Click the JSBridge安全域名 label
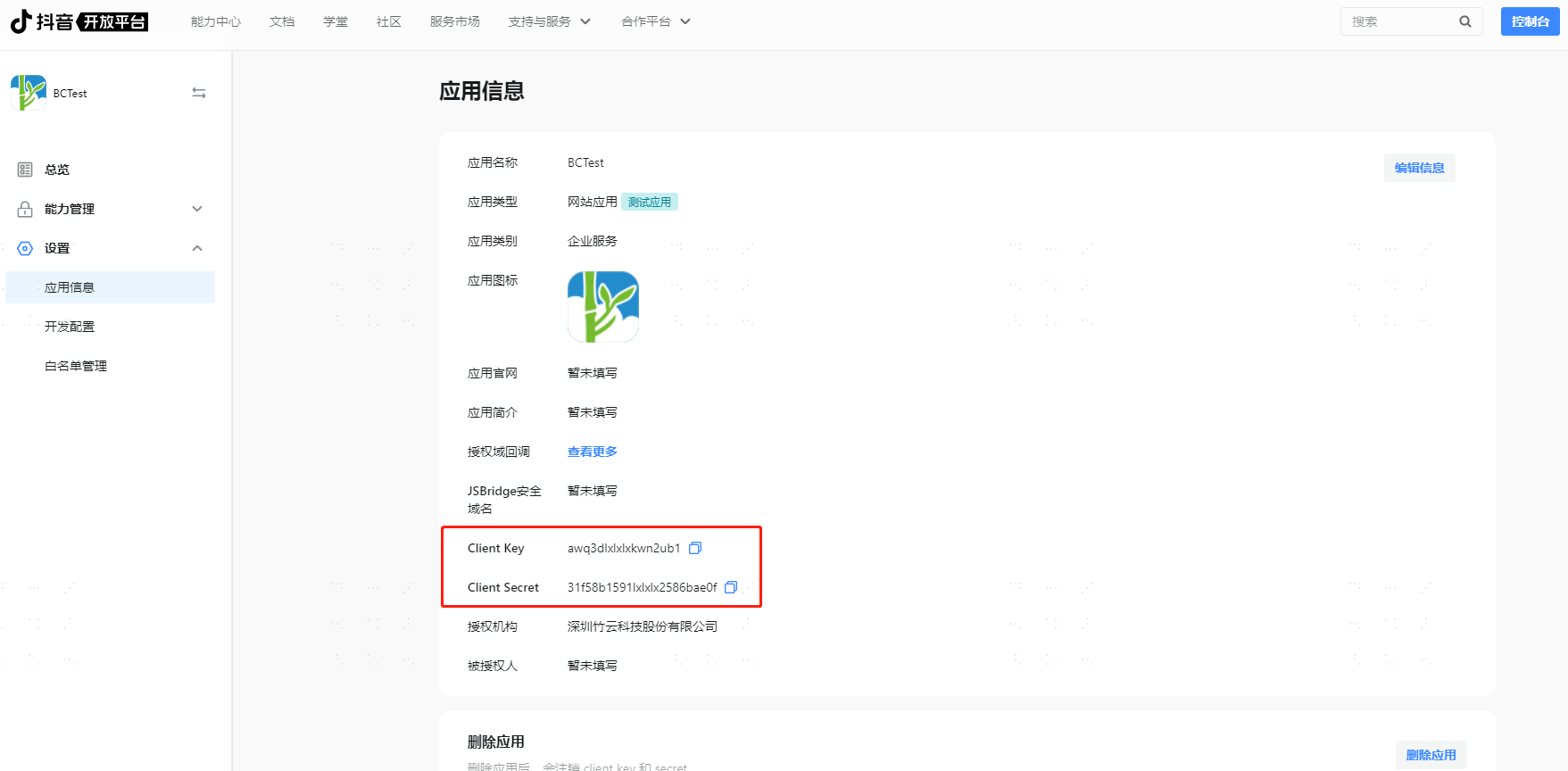This screenshot has width=1568, height=771. 504,500
